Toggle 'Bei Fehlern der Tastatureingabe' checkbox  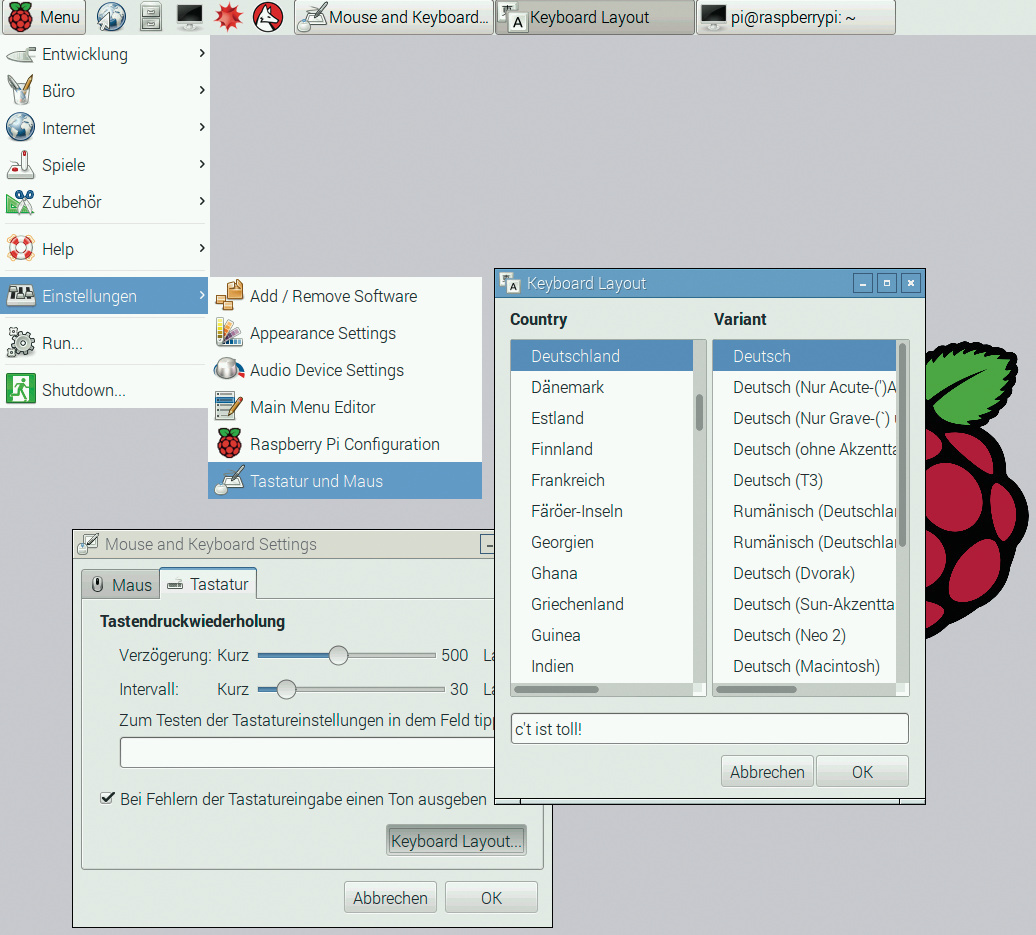pyautogui.click(x=107, y=798)
